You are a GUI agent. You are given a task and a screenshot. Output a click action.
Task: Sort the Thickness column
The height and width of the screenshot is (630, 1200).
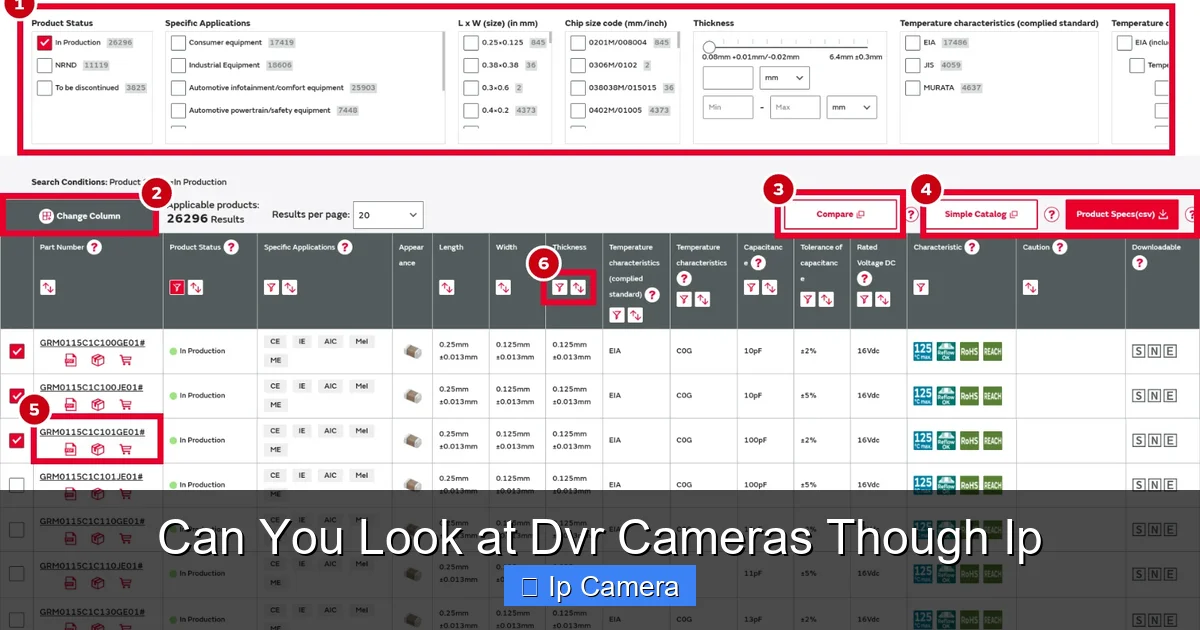click(579, 287)
